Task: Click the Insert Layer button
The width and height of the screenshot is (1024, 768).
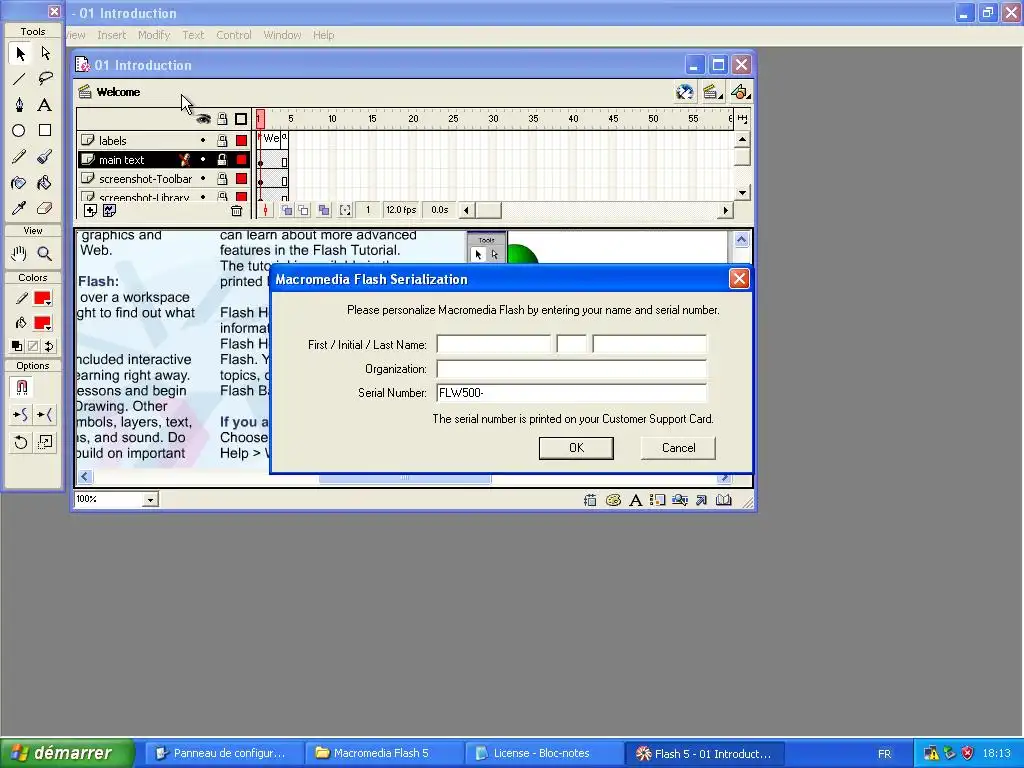Action: click(90, 210)
